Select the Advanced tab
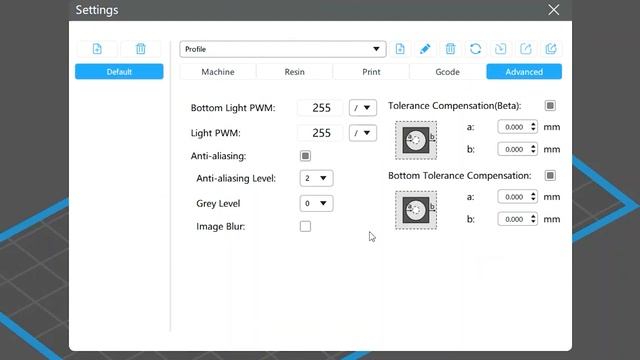The width and height of the screenshot is (640, 360). (524, 72)
